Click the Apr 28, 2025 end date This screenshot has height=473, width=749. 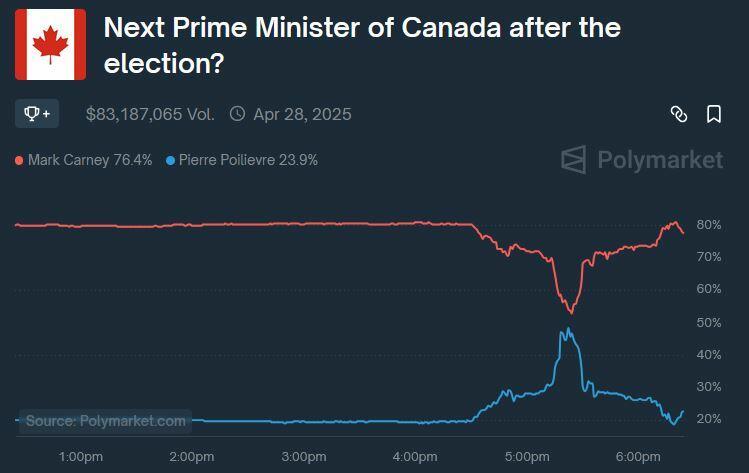[302, 114]
